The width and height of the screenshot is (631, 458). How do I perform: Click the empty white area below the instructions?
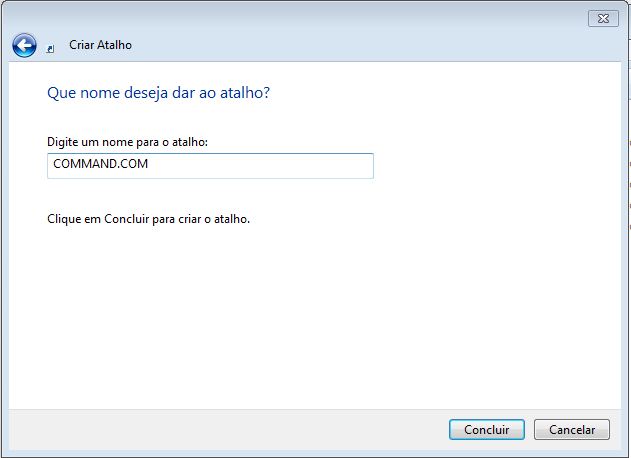click(x=314, y=318)
